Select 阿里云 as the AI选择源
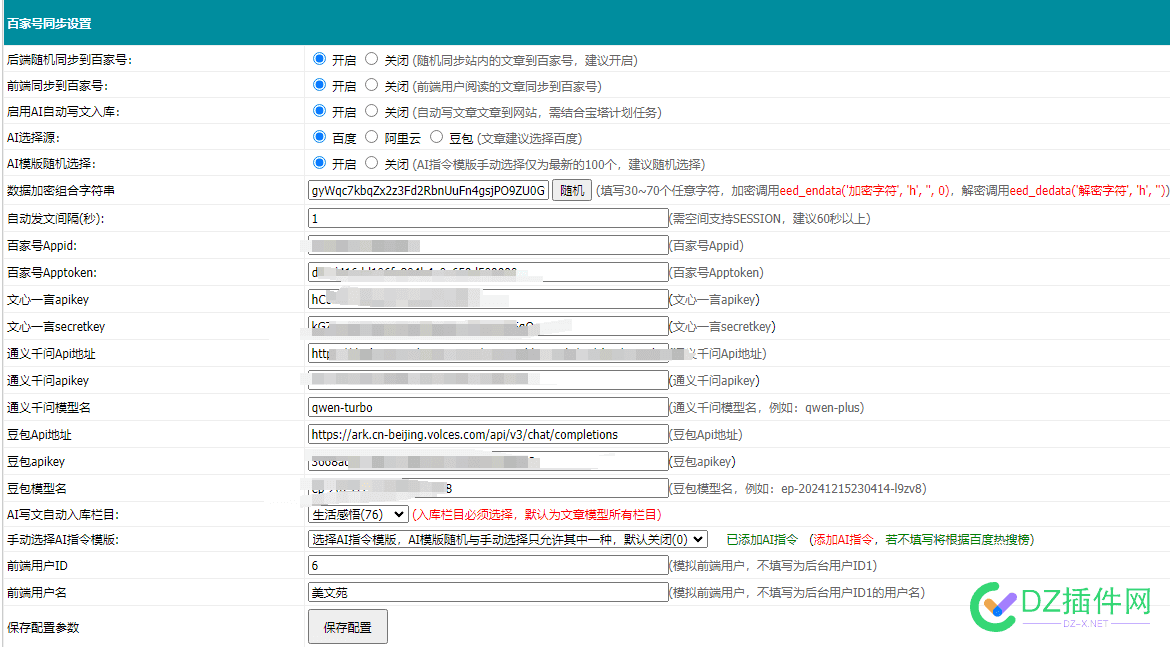This screenshot has width=1170, height=647. click(372, 137)
